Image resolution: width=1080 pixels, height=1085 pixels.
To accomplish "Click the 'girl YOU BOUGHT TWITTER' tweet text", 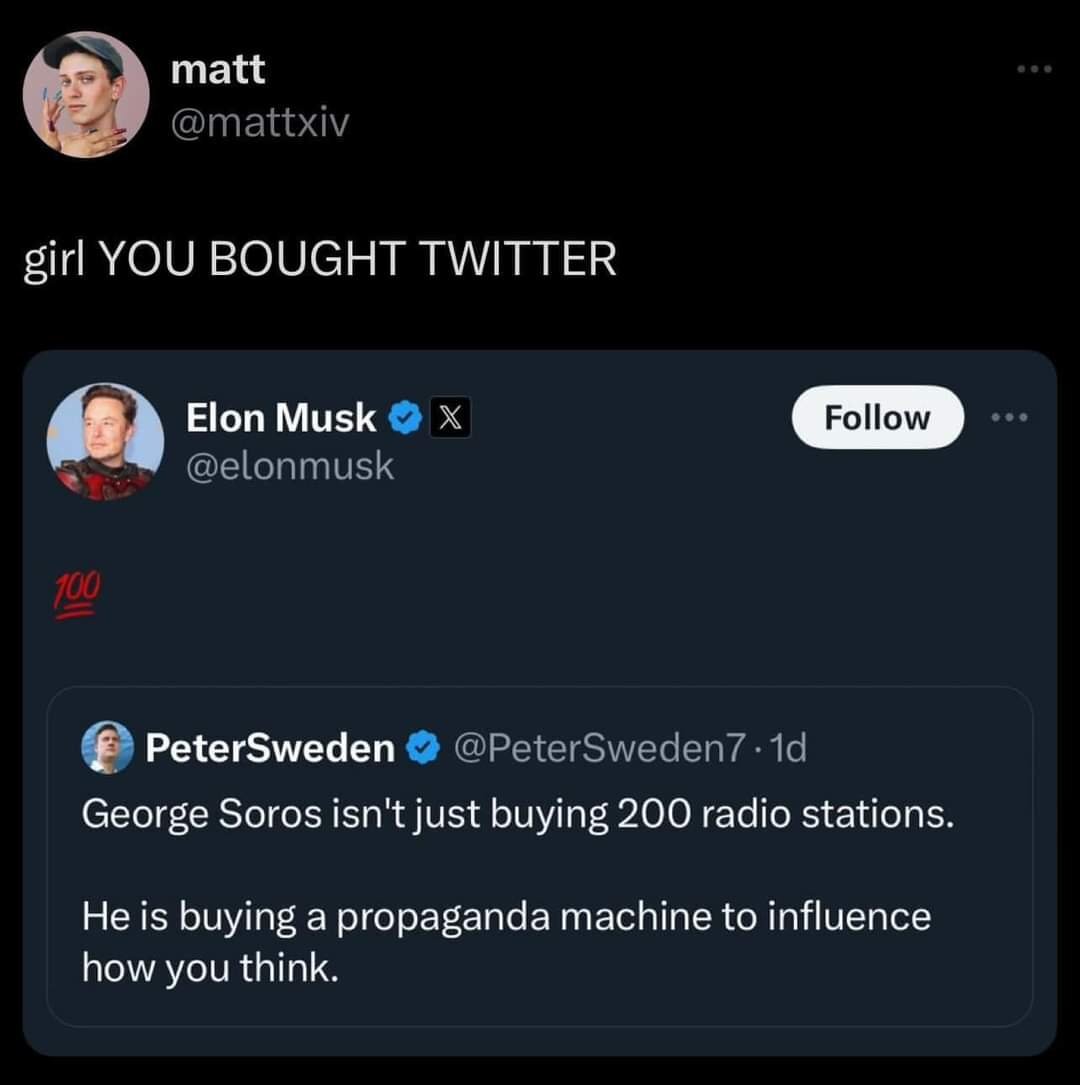I will (320, 259).
